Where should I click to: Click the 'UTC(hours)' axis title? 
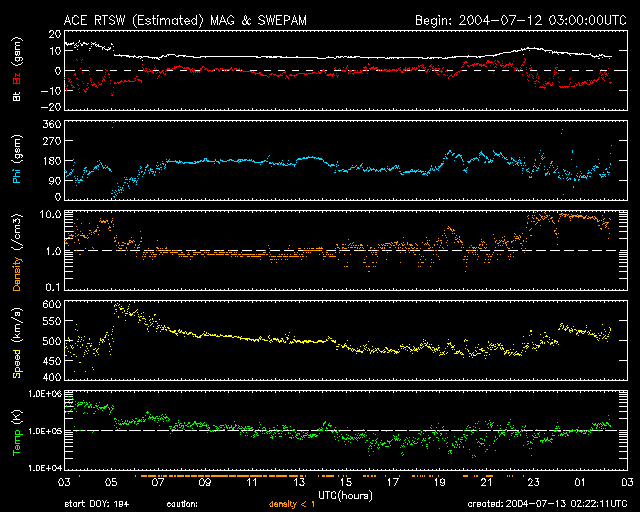tap(345, 496)
